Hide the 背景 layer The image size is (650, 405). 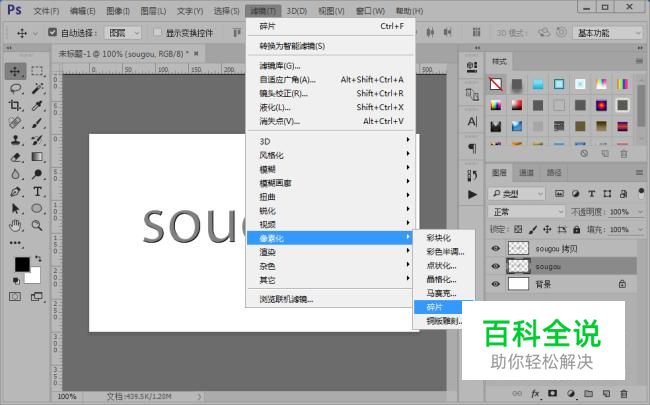click(x=495, y=284)
